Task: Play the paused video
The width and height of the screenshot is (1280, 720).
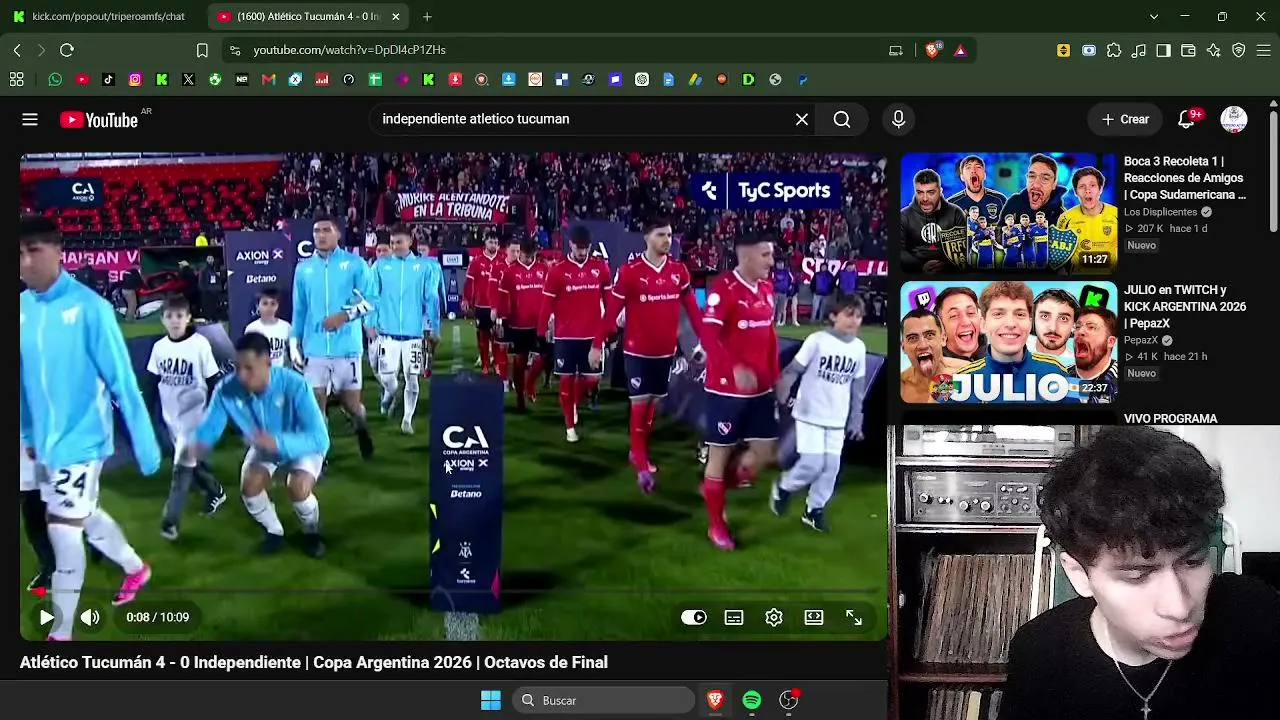Action: click(46, 617)
